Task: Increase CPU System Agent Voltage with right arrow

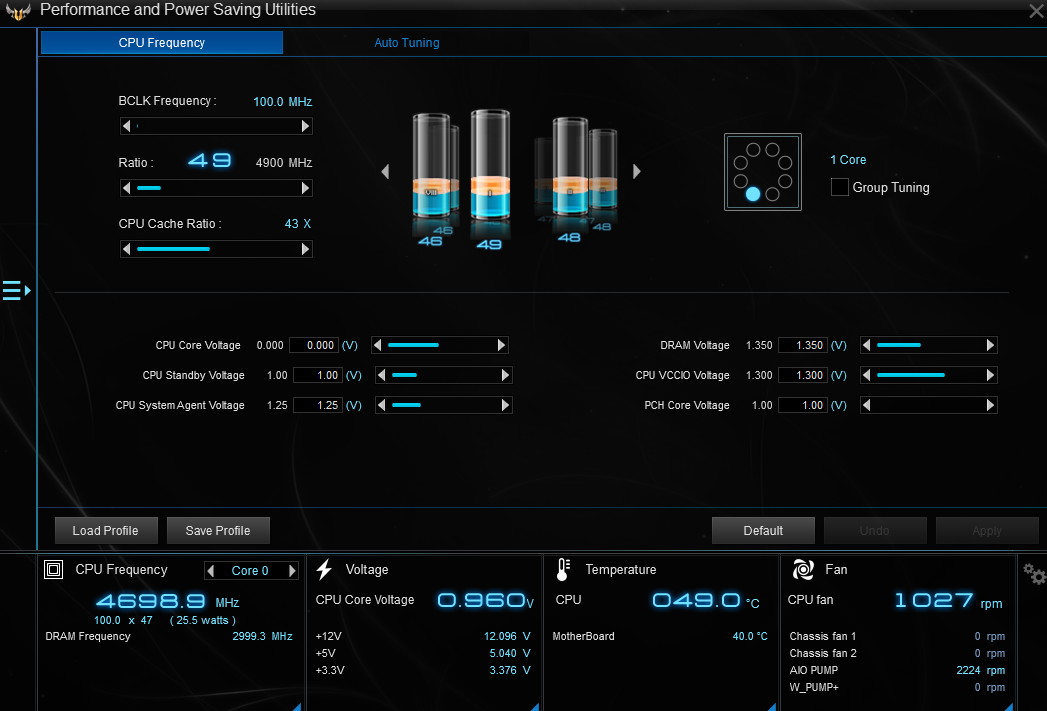Action: point(505,405)
